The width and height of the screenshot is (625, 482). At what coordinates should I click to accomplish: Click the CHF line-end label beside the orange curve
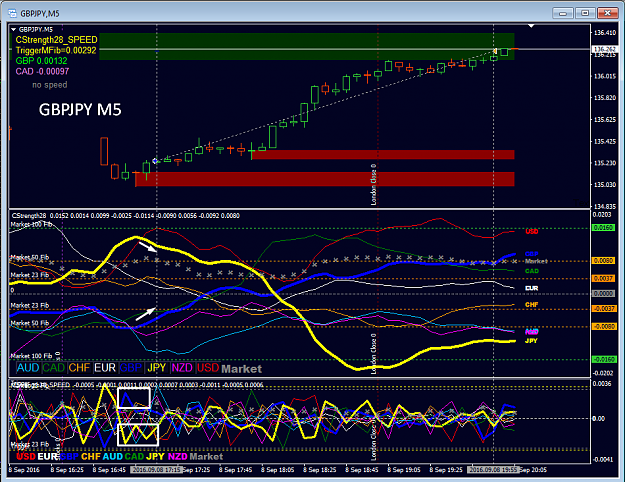pos(532,305)
